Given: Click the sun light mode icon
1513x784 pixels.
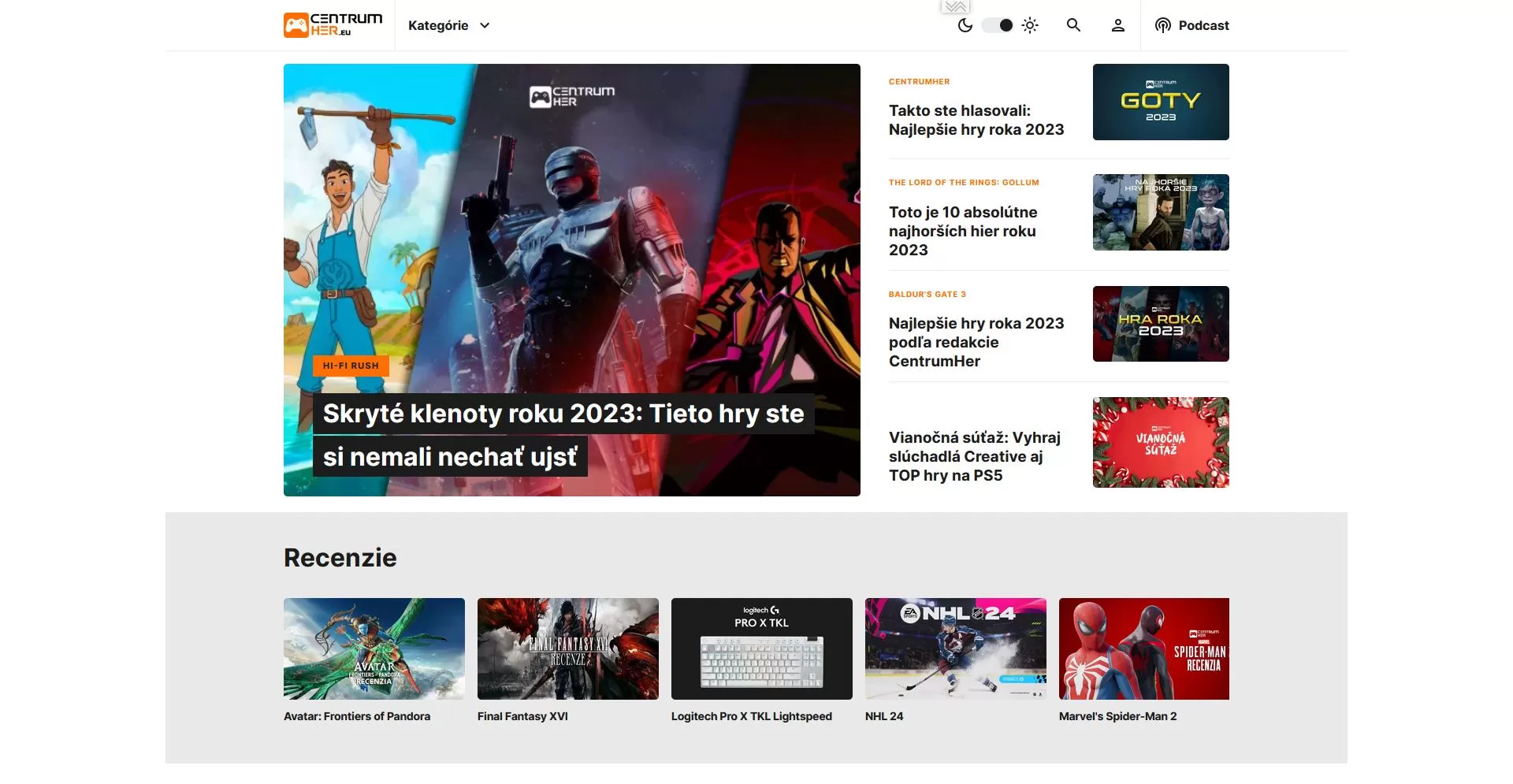Looking at the screenshot, I should [1030, 25].
